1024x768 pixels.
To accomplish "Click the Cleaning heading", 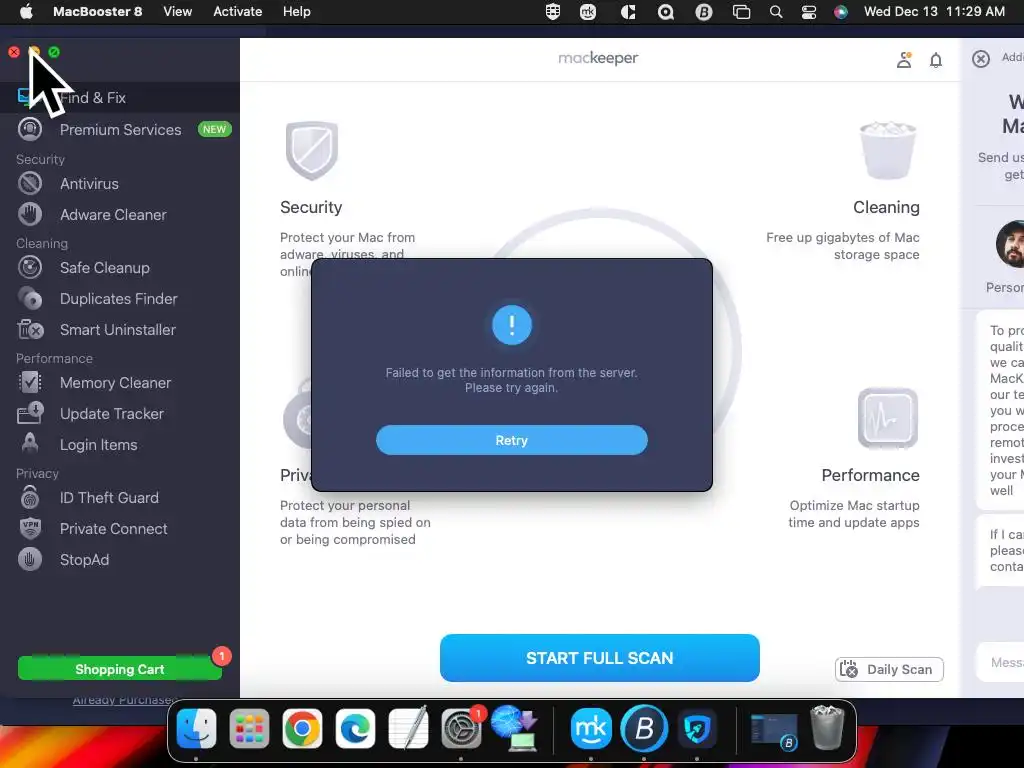I will (886, 207).
